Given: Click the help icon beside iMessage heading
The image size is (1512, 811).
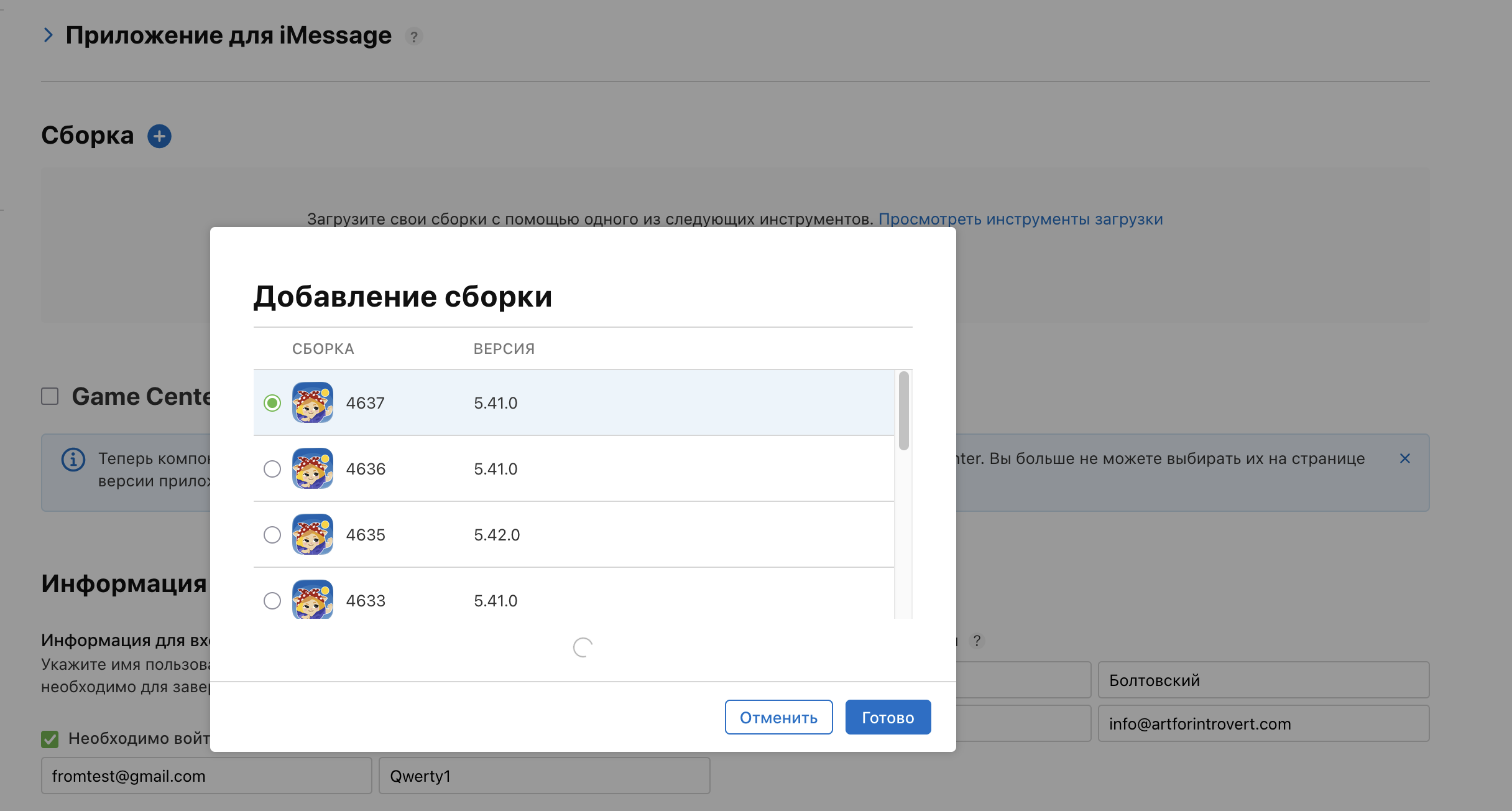Looking at the screenshot, I should click(x=413, y=37).
